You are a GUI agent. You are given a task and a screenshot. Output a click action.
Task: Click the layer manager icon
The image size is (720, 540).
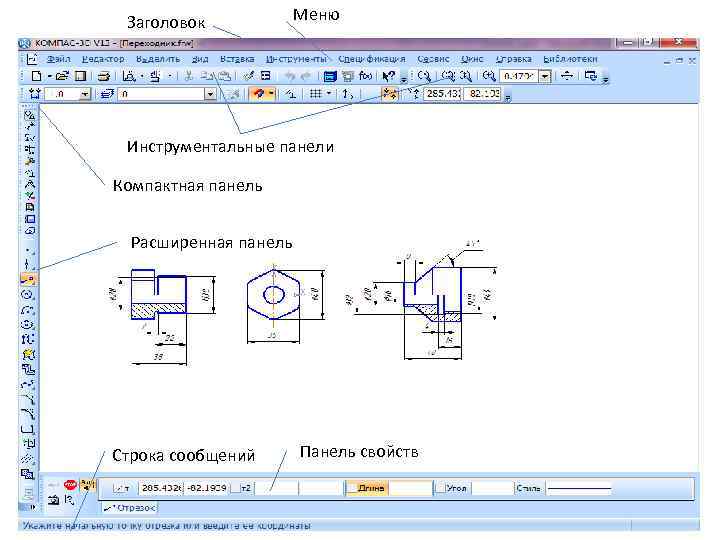[107, 94]
